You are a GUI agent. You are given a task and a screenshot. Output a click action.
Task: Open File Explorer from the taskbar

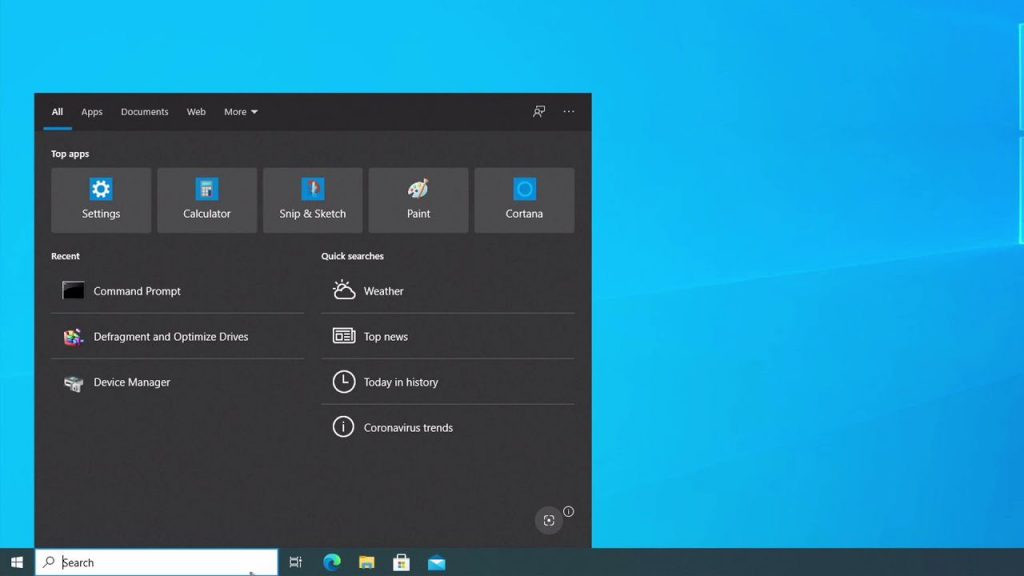click(366, 562)
